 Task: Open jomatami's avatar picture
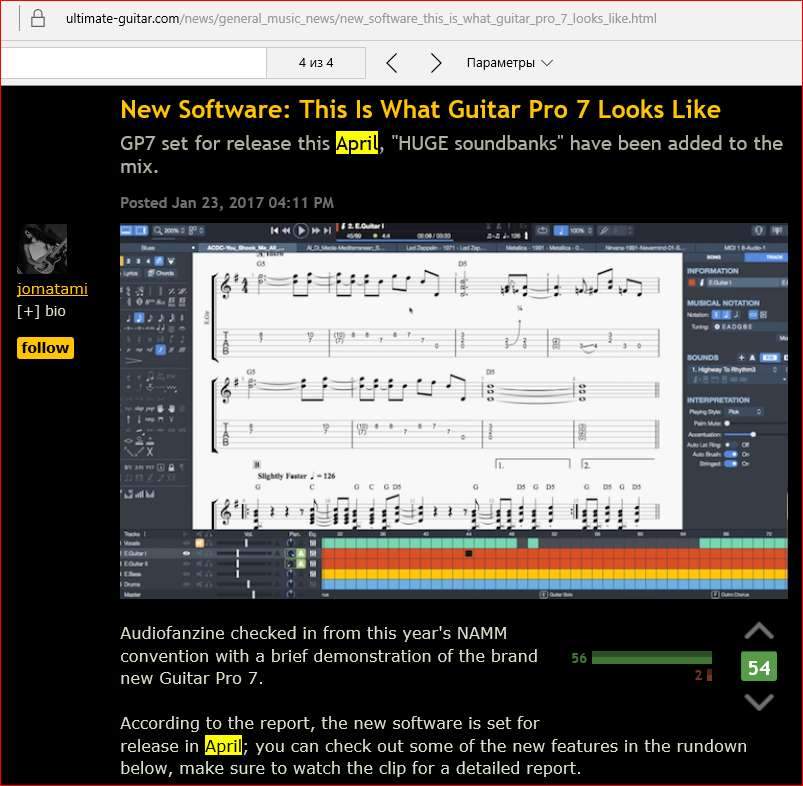pyautogui.click(x=42, y=249)
